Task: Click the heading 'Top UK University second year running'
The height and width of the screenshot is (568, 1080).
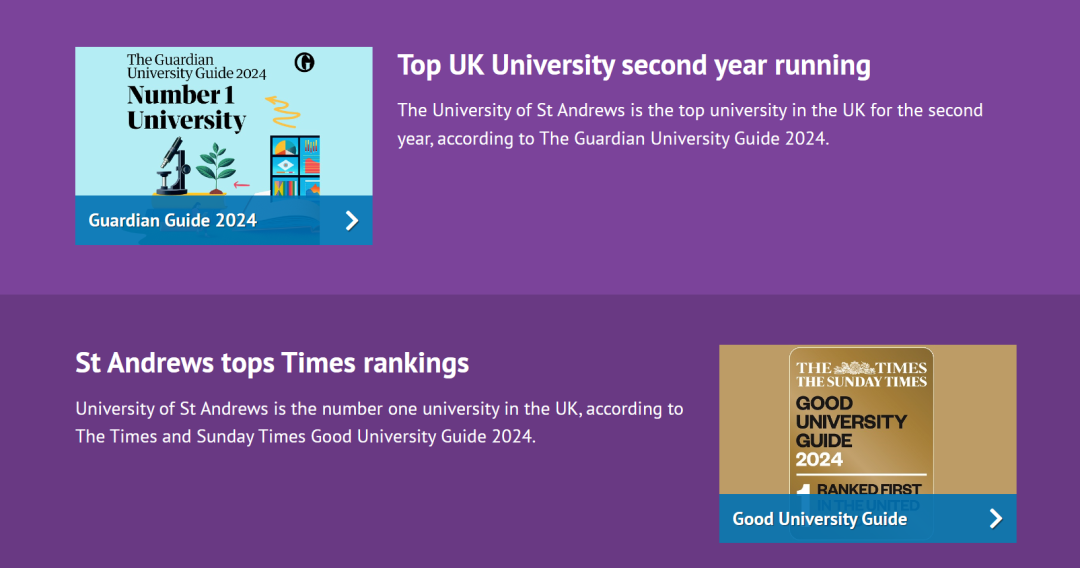Action: pyautogui.click(x=634, y=65)
